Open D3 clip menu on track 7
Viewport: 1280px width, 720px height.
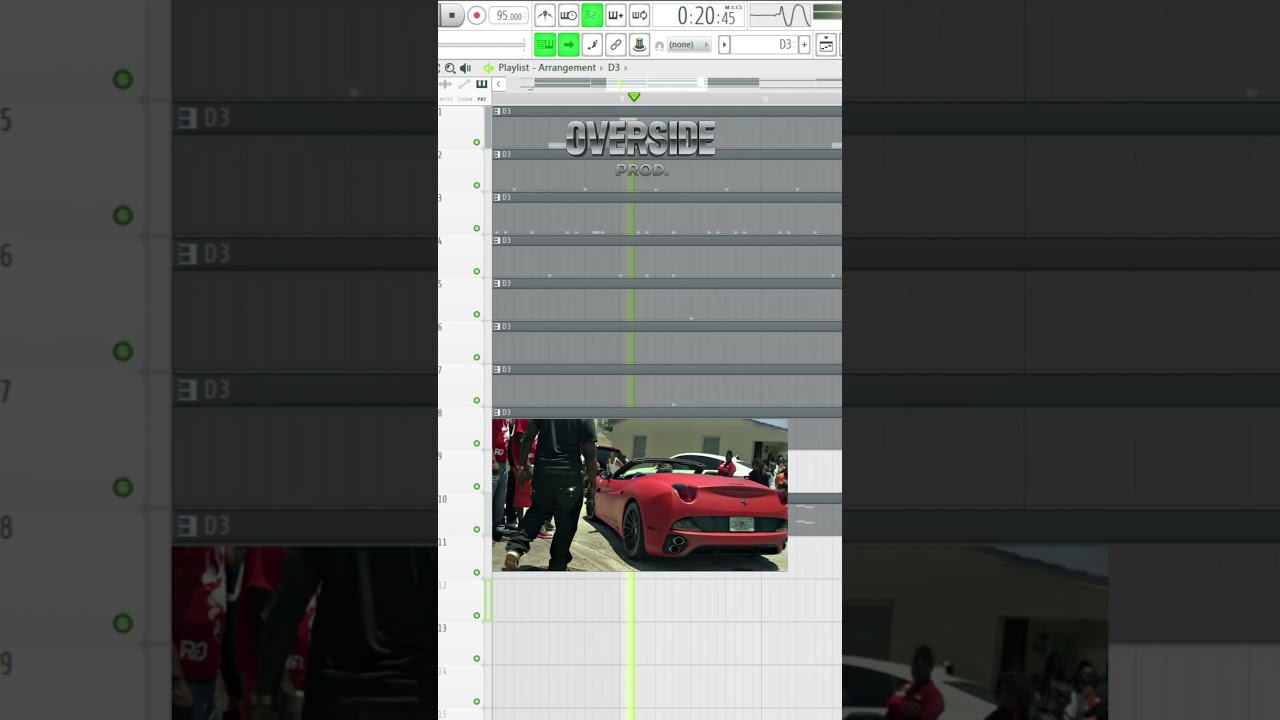tap(497, 369)
